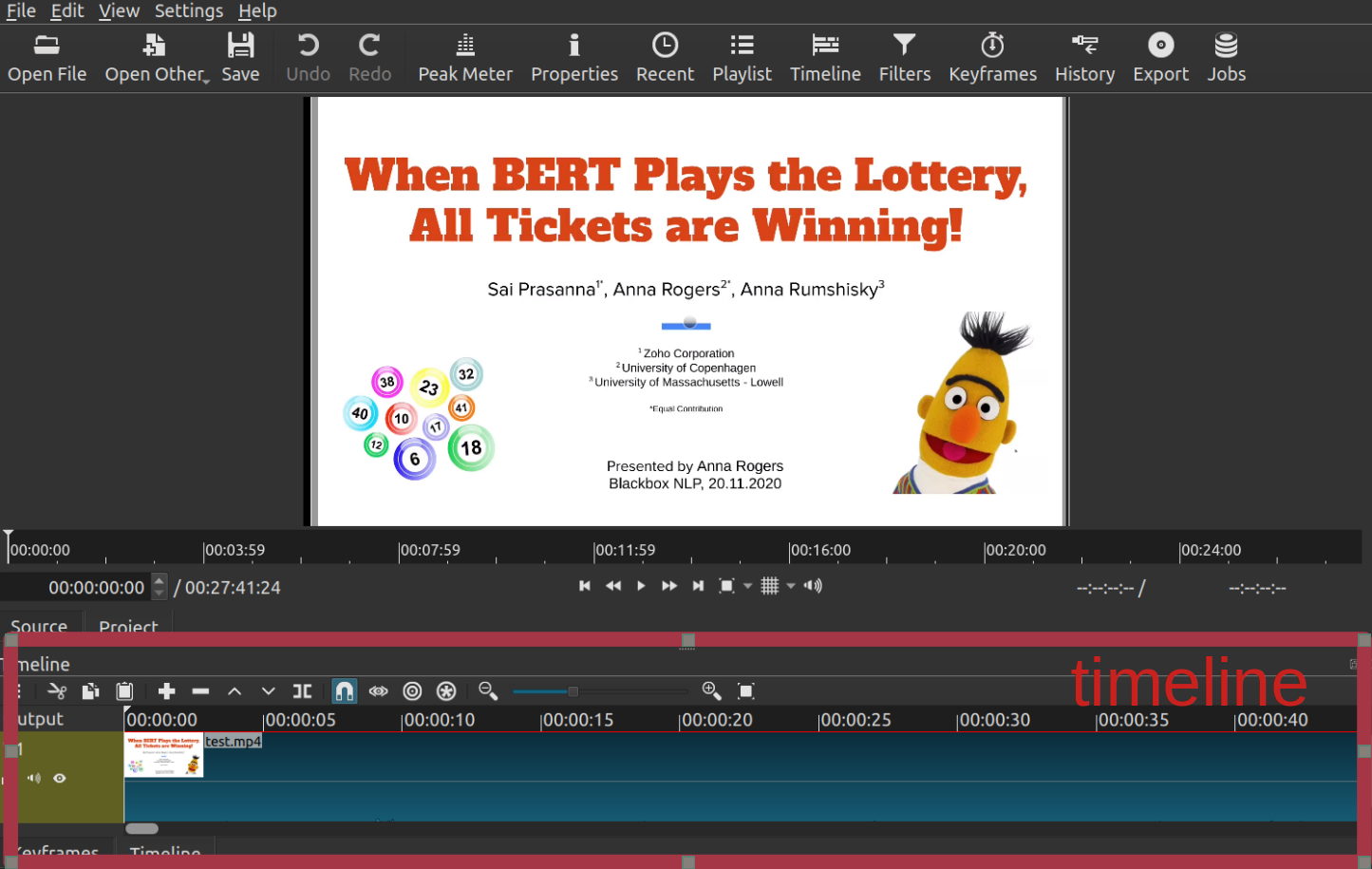
Task: Open the Filters panel
Action: click(904, 58)
